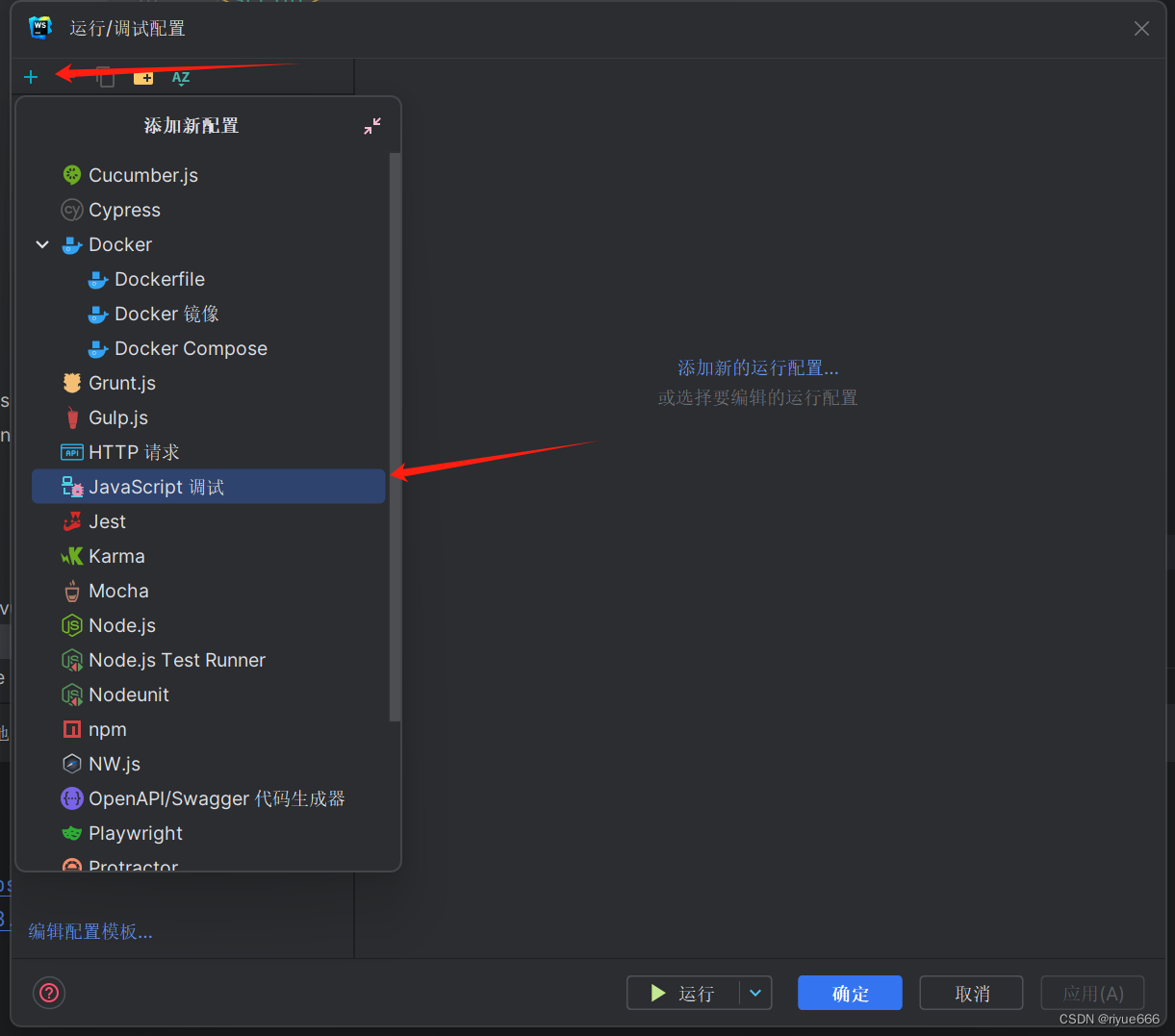
Task: Choose the HTTP 请求 entry
Action: (x=208, y=452)
